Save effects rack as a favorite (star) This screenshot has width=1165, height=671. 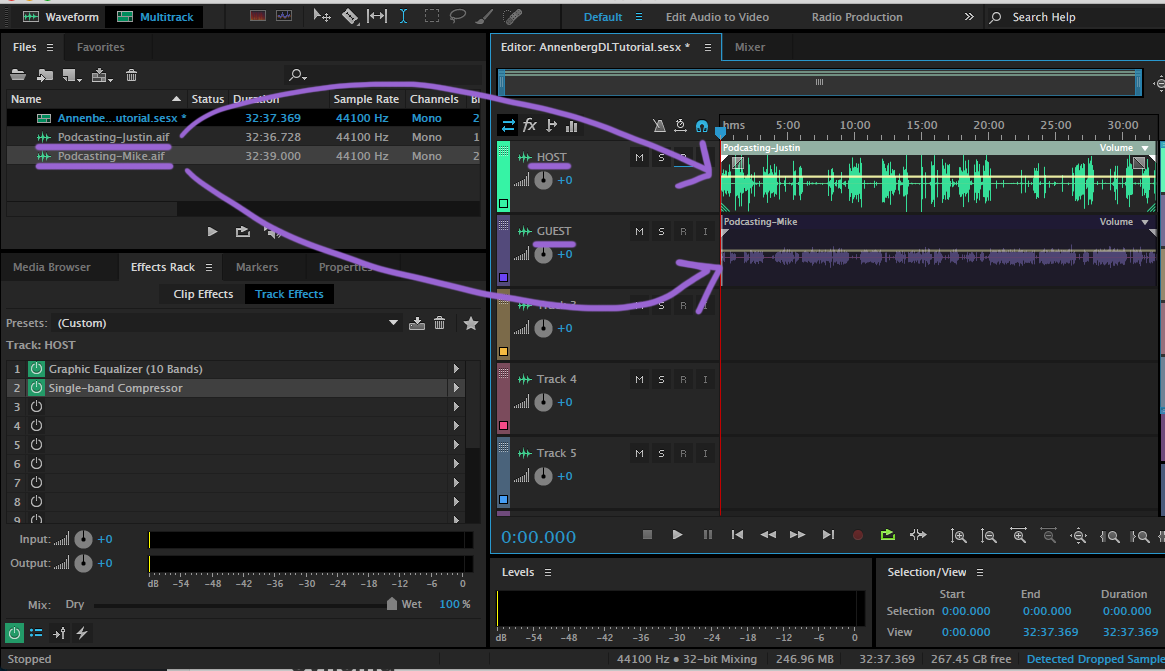point(471,323)
